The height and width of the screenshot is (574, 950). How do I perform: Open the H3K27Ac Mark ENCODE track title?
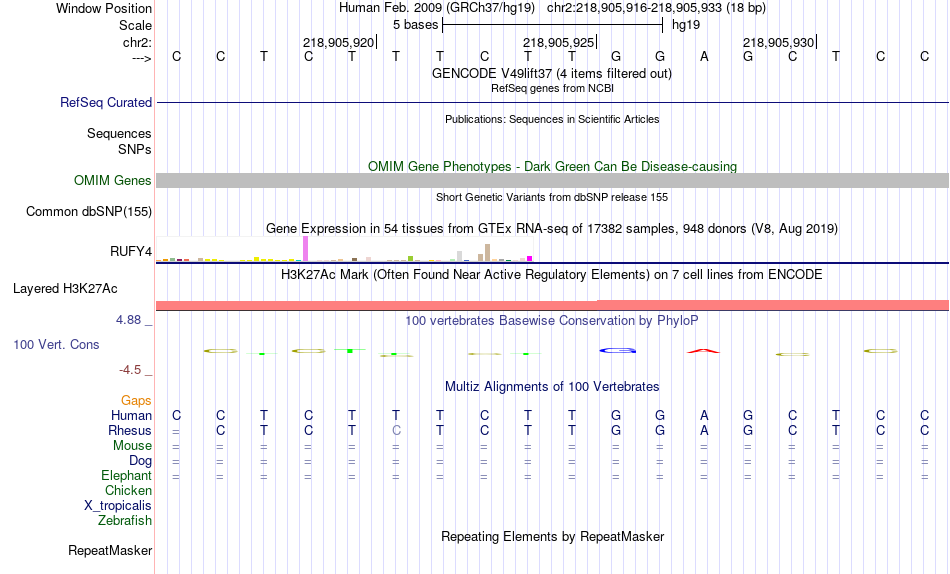pyautogui.click(x=551, y=275)
